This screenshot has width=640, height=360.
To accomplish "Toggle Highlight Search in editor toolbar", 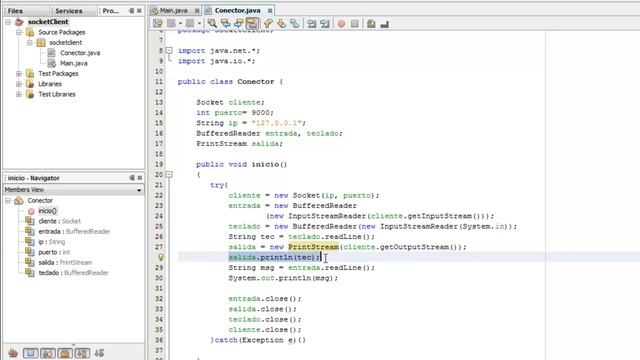I will pos(252,24).
